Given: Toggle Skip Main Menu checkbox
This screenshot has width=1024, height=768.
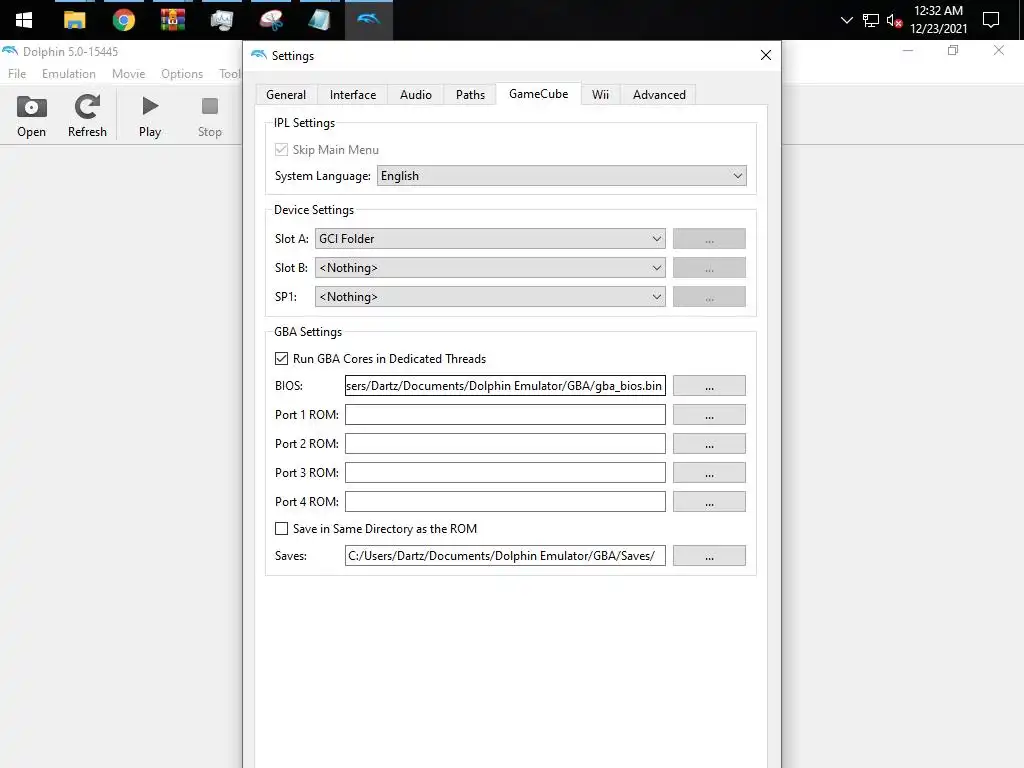Looking at the screenshot, I should point(281,150).
